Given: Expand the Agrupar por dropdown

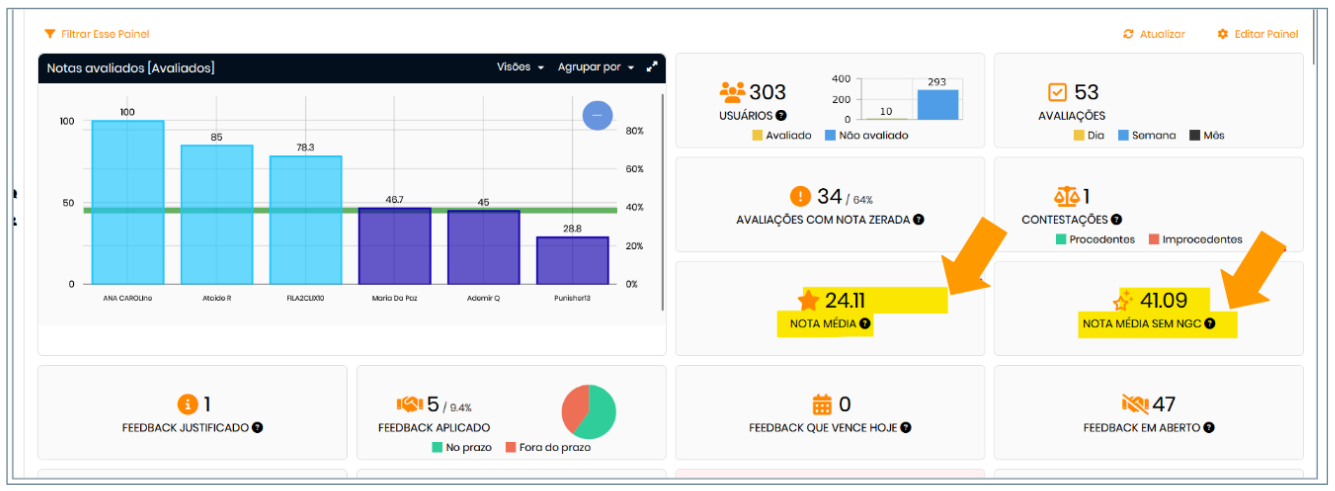Looking at the screenshot, I should pyautogui.click(x=595, y=67).
